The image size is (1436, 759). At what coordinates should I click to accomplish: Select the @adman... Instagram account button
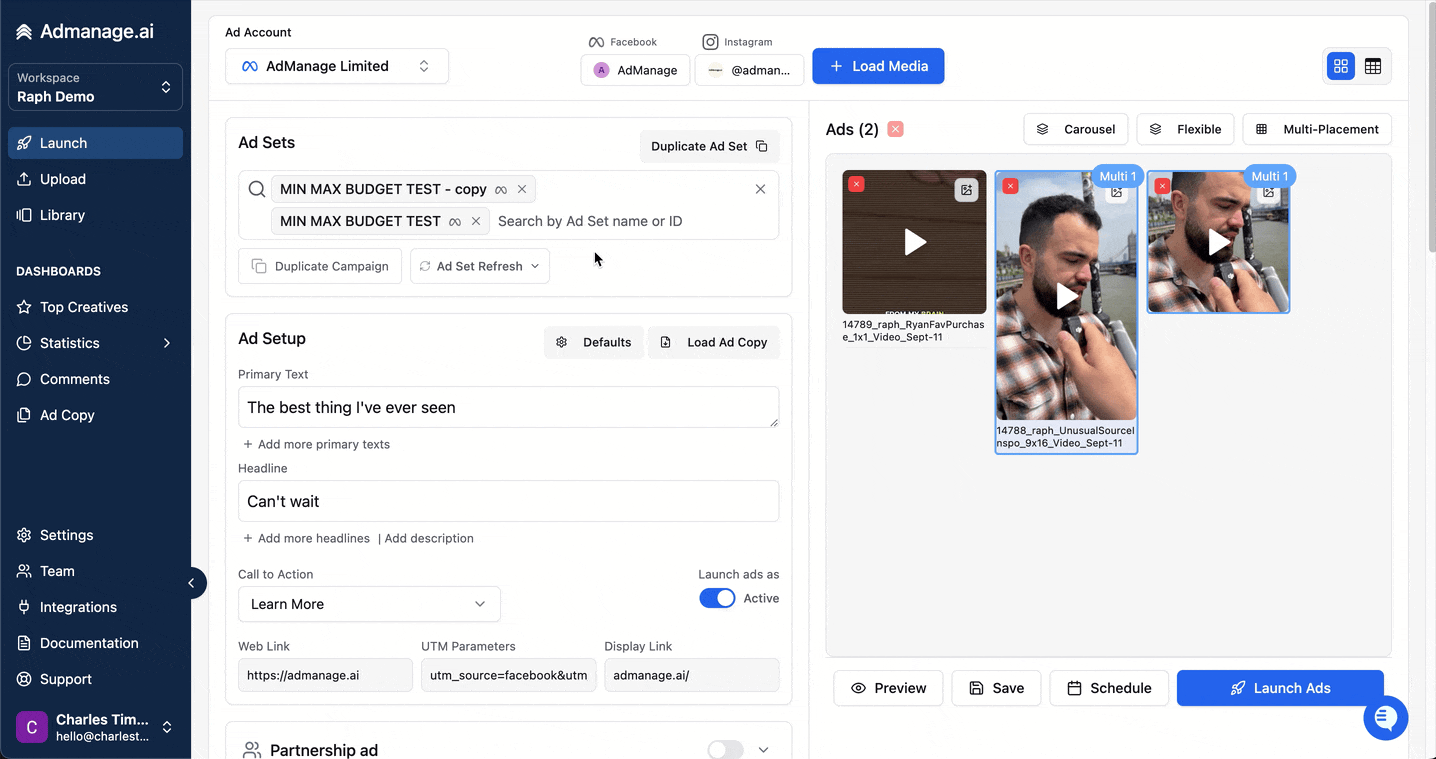coord(749,70)
